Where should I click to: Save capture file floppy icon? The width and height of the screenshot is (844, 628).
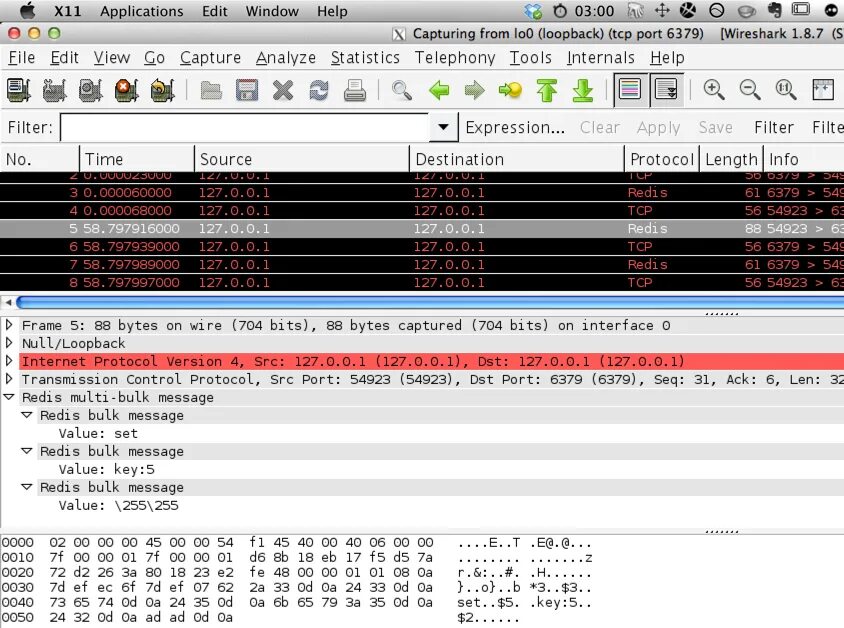[x=247, y=90]
